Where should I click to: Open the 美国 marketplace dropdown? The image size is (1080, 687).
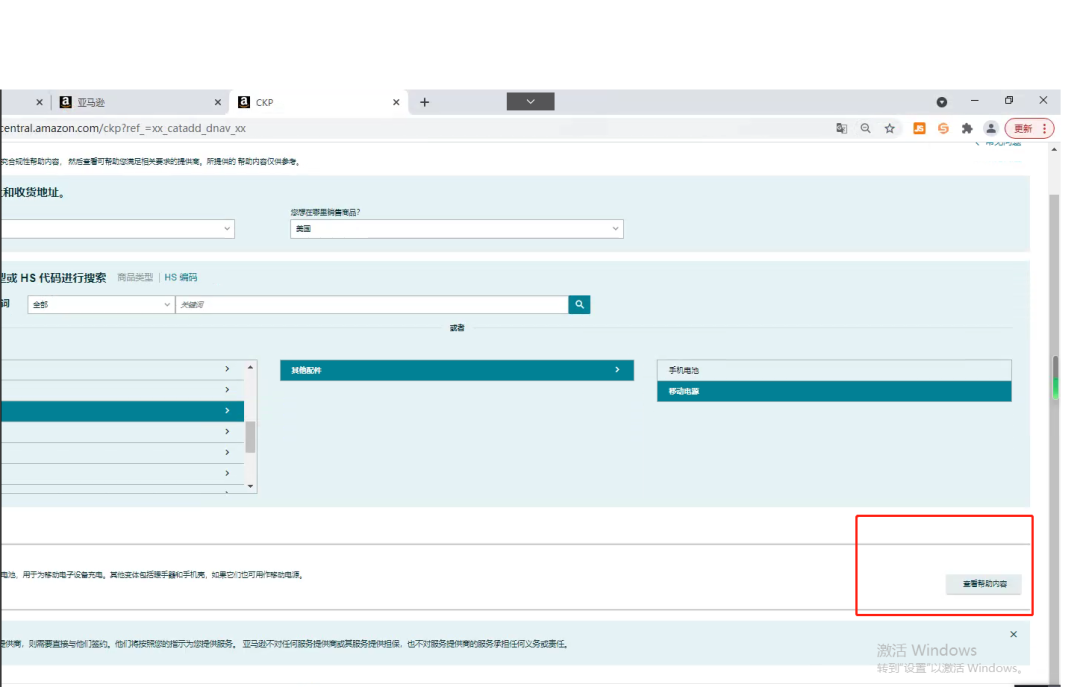click(x=457, y=229)
